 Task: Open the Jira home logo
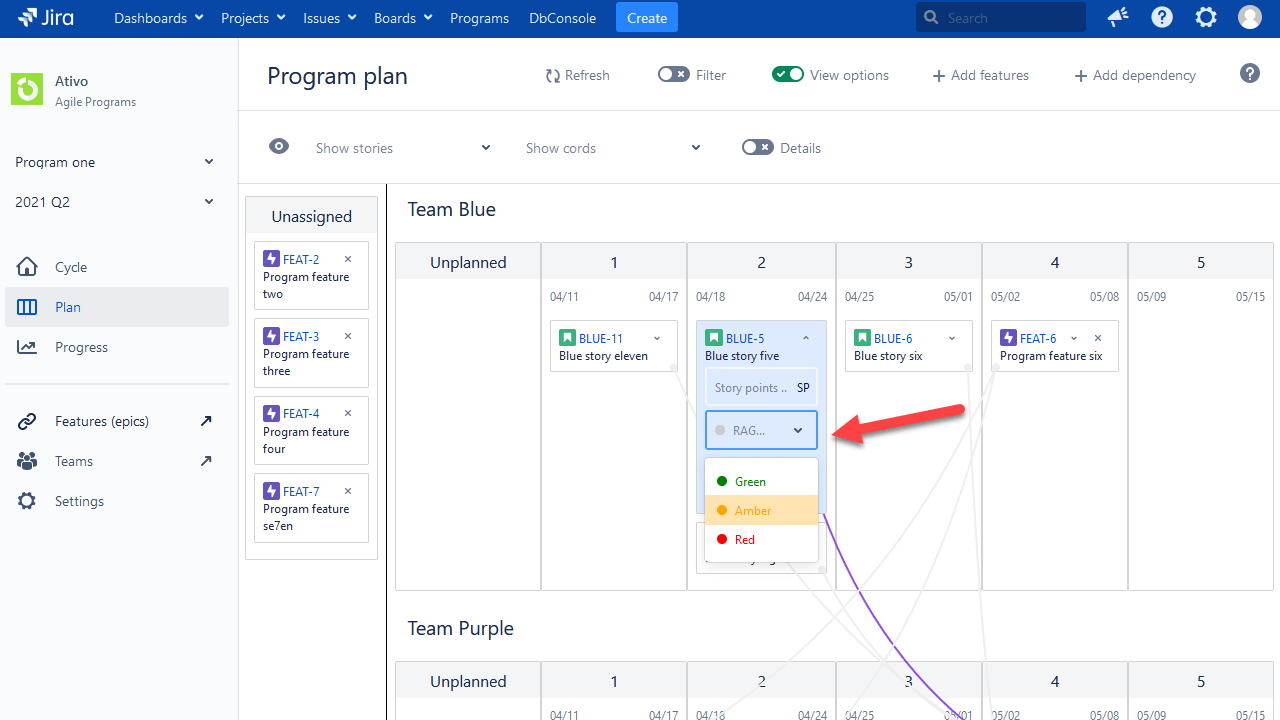[45, 17]
